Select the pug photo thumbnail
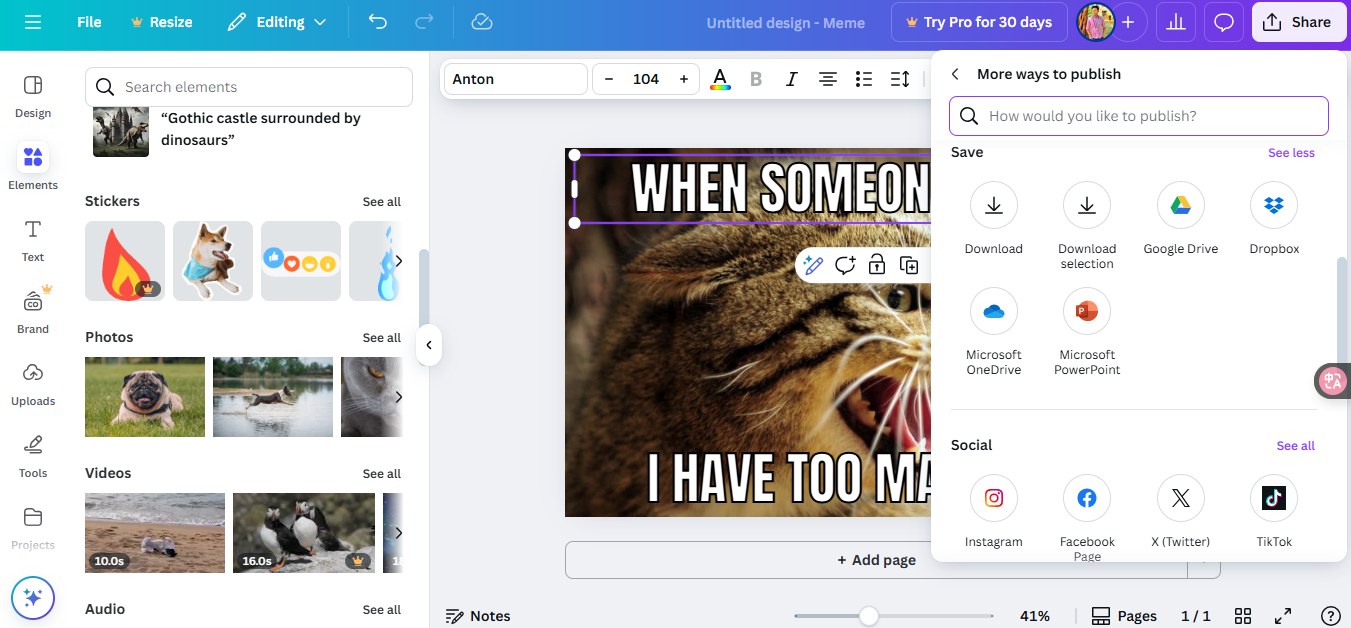 (x=144, y=396)
